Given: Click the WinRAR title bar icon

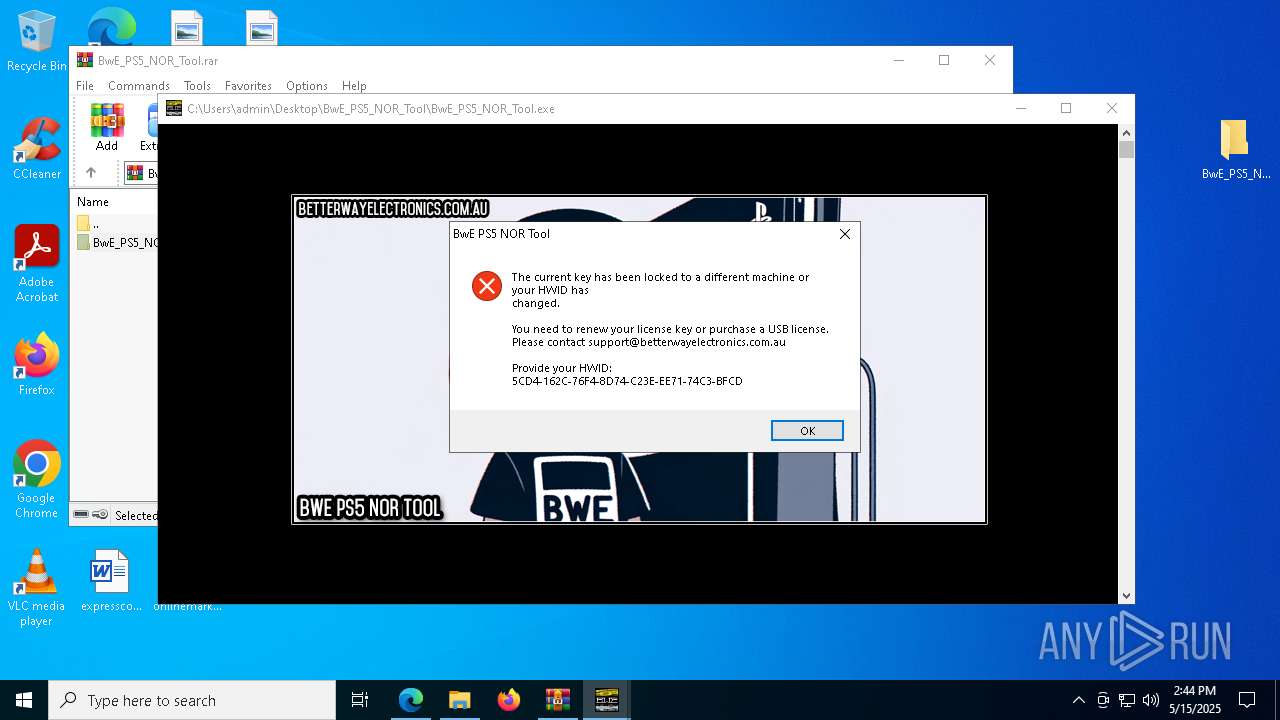Looking at the screenshot, I should coord(85,60).
